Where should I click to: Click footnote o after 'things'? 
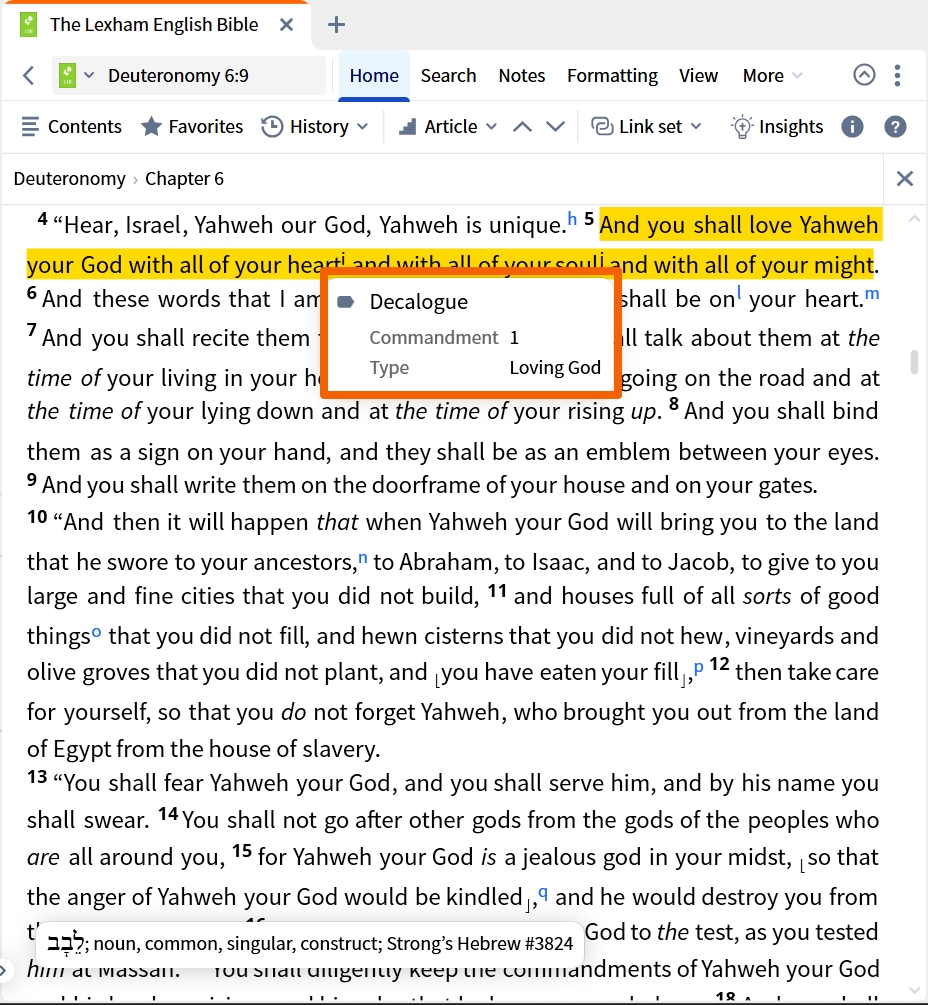click(x=96, y=633)
